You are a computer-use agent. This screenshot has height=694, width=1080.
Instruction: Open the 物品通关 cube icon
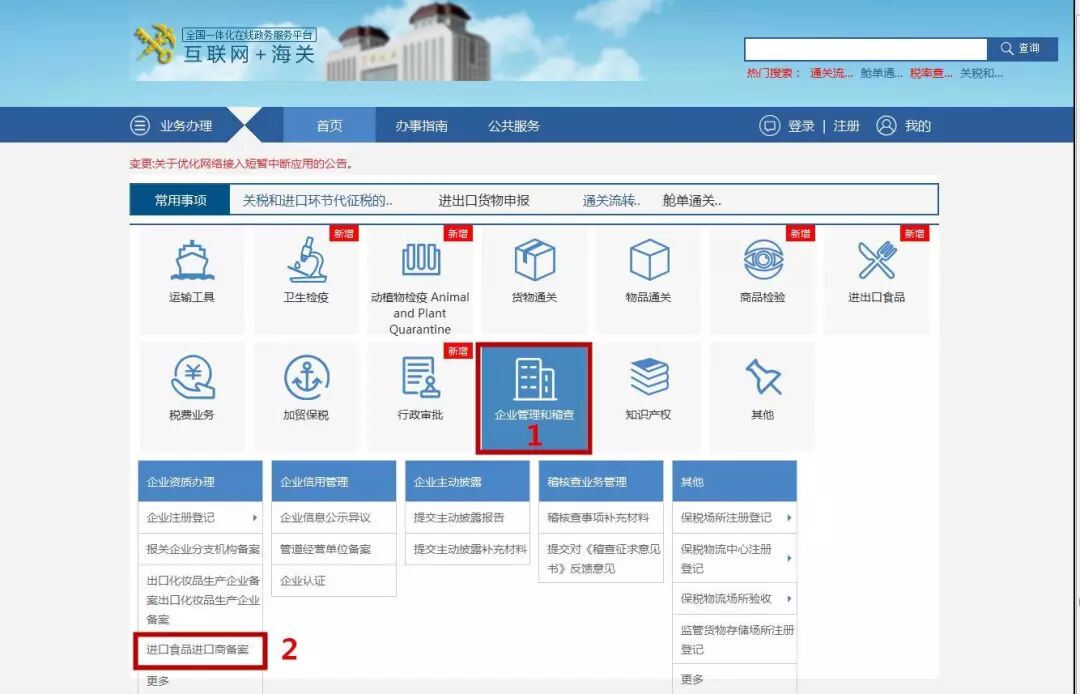coord(649,260)
